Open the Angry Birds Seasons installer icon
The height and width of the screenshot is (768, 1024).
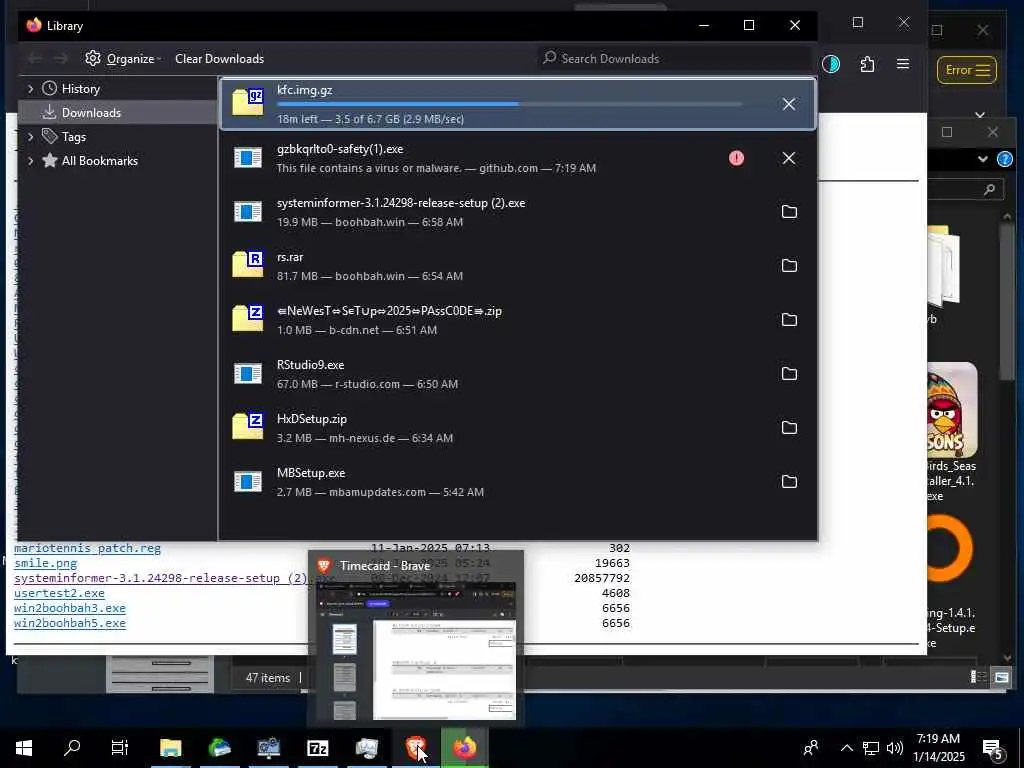coord(952,410)
